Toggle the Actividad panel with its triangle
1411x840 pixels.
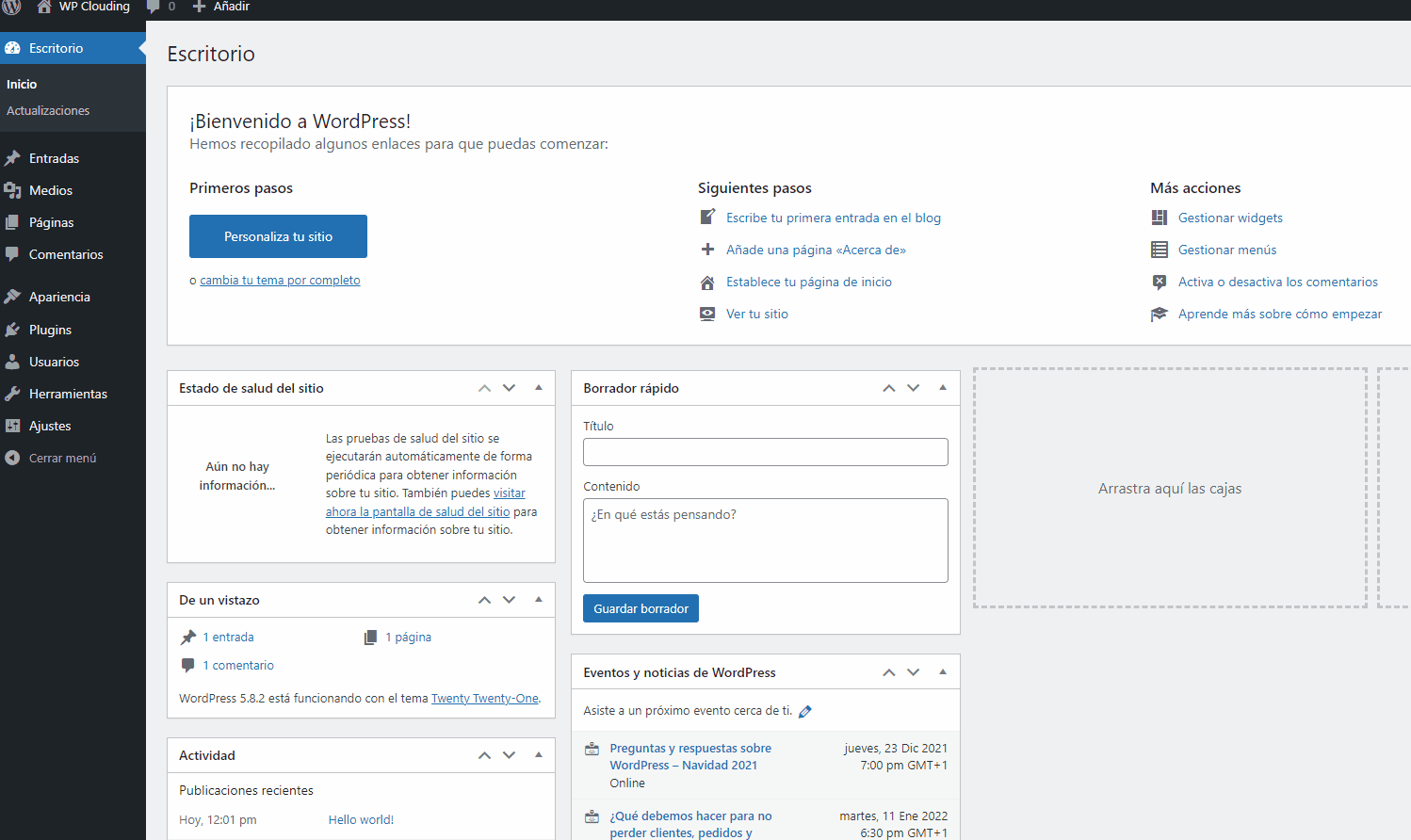tap(539, 755)
